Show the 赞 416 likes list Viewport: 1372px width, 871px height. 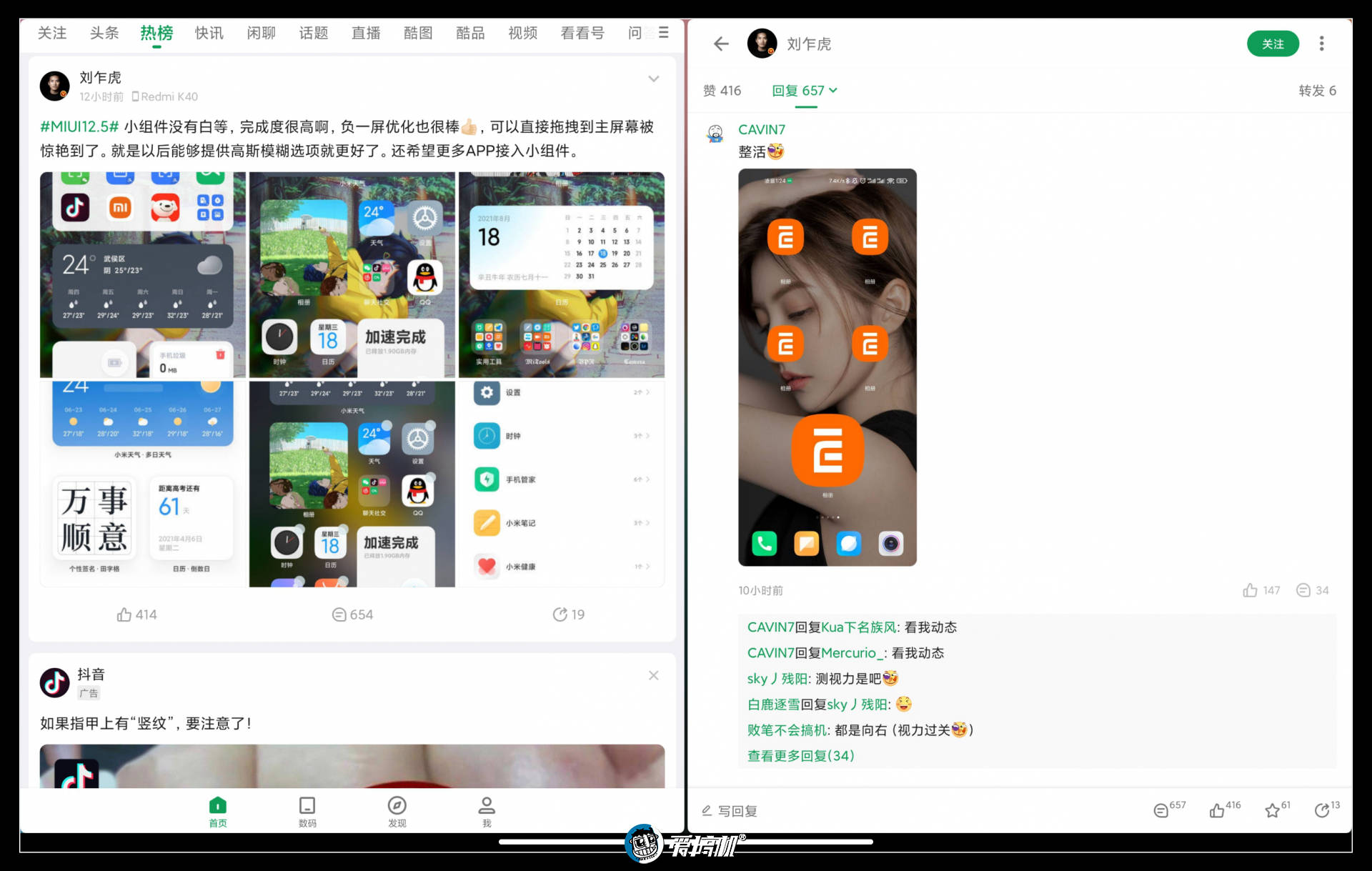[722, 91]
